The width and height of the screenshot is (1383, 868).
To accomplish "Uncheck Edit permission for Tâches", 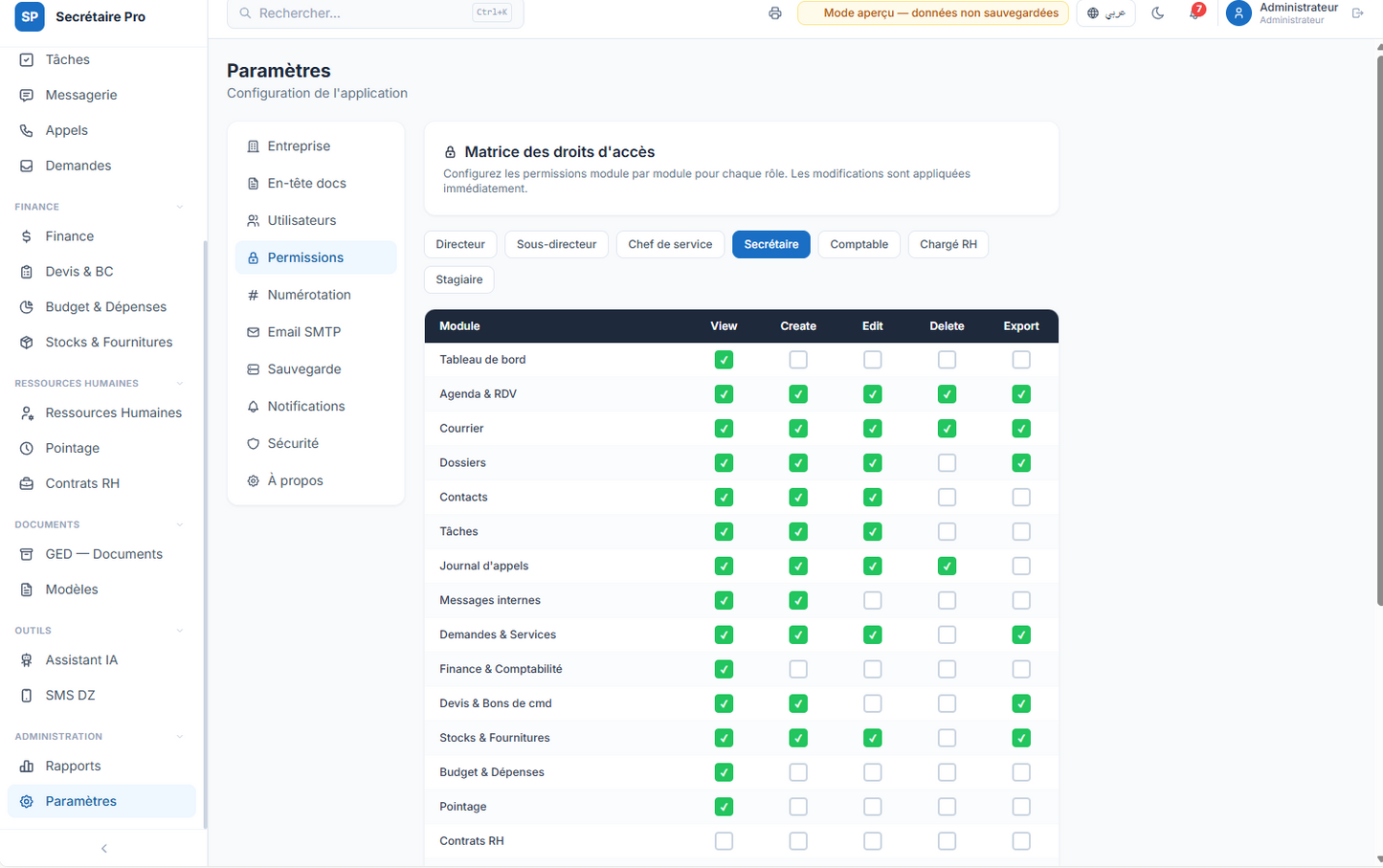I will pyautogui.click(x=872, y=532).
